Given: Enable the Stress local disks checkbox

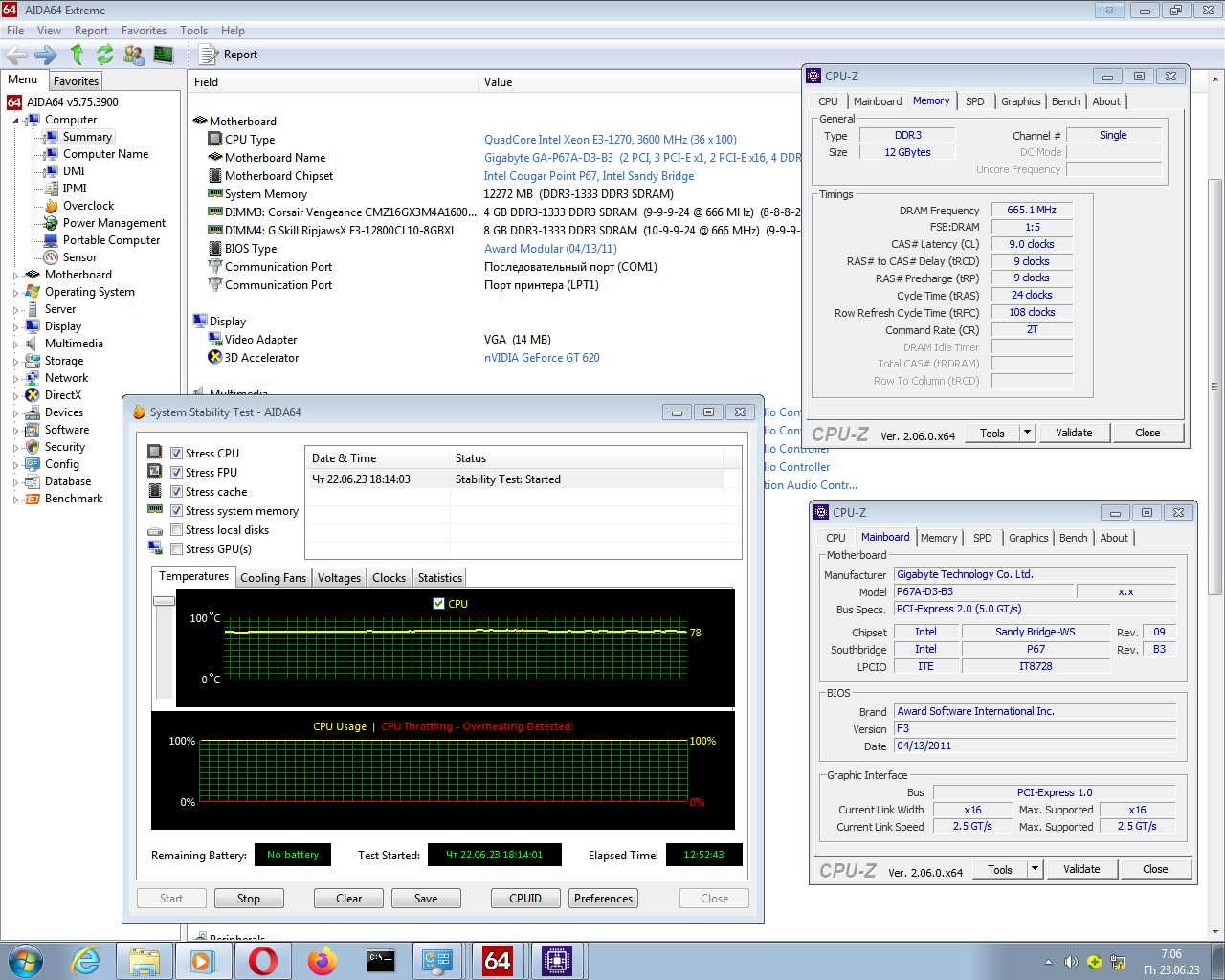Looking at the screenshot, I should [x=176, y=529].
